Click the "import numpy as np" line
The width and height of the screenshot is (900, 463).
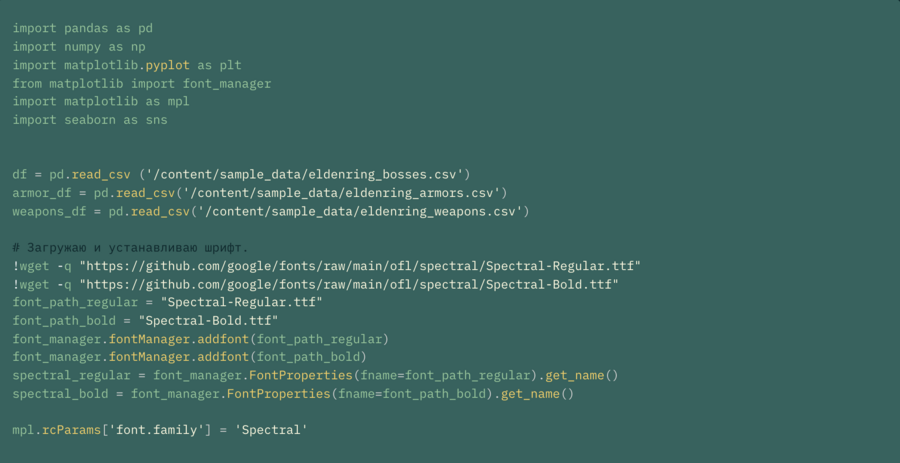(x=79, y=47)
